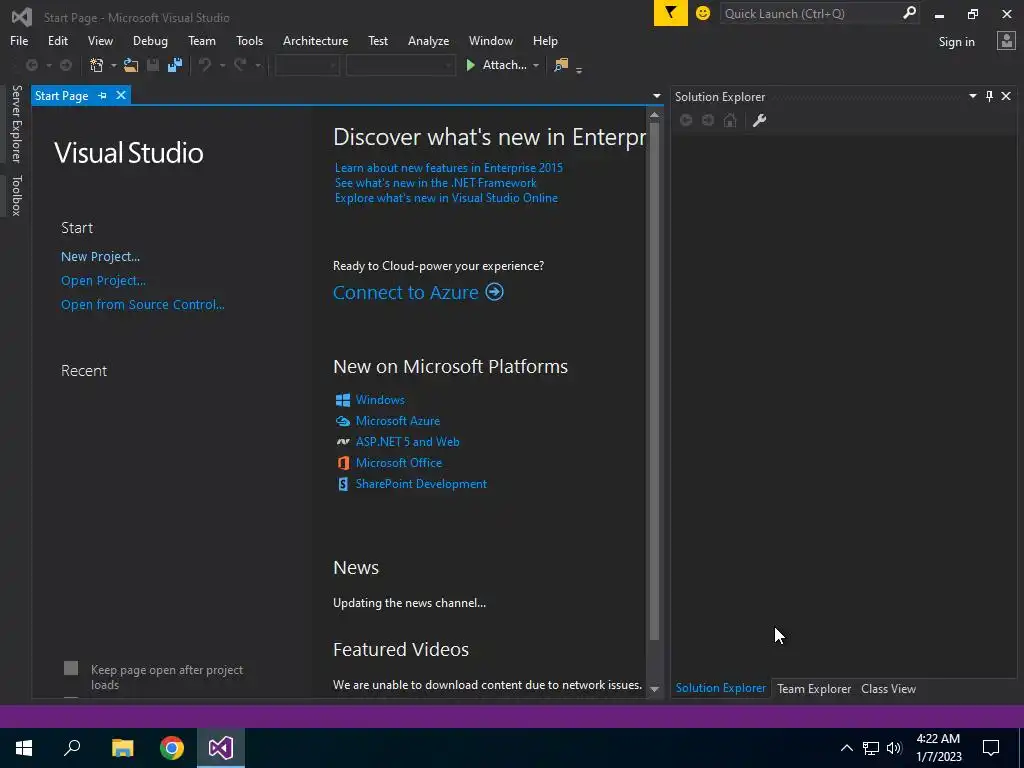1024x768 pixels.
Task: Close the Solution Explorer panel
Action: tap(1006, 96)
